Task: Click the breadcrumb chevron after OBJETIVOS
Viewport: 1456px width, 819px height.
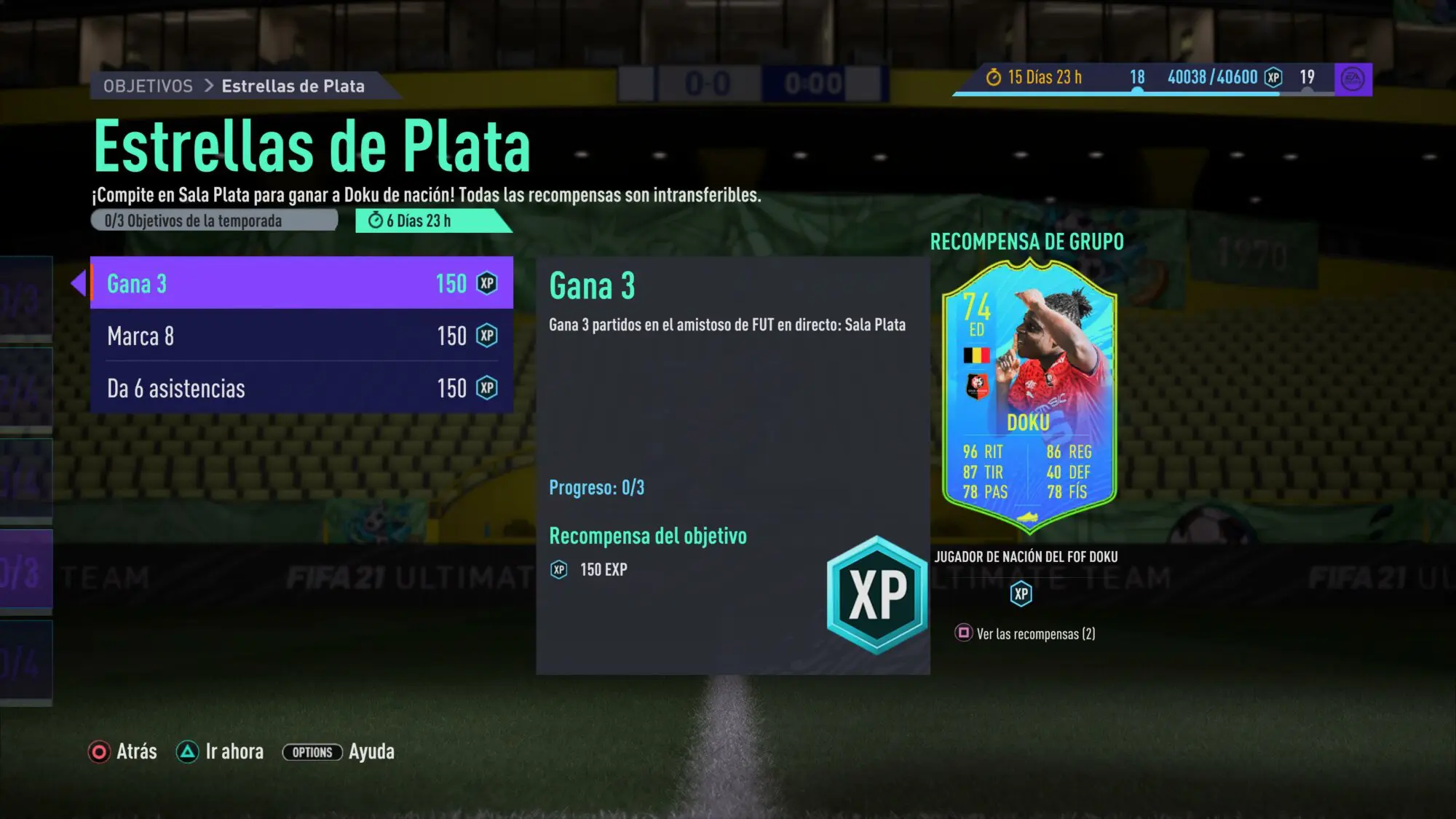Action: pos(208,86)
